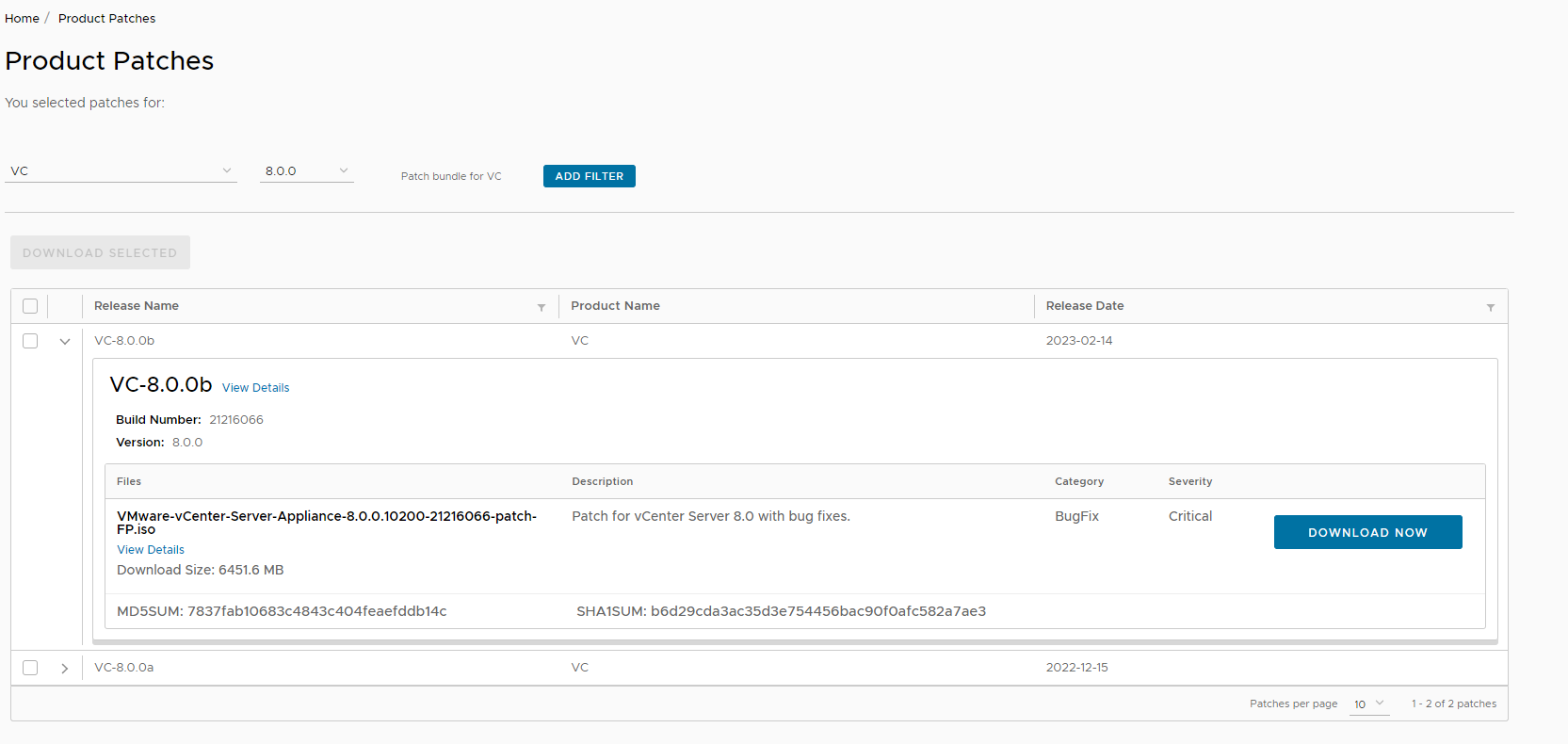Go to Home breadcrumb link
Viewport: 1568px width, 744px height.
pos(22,18)
